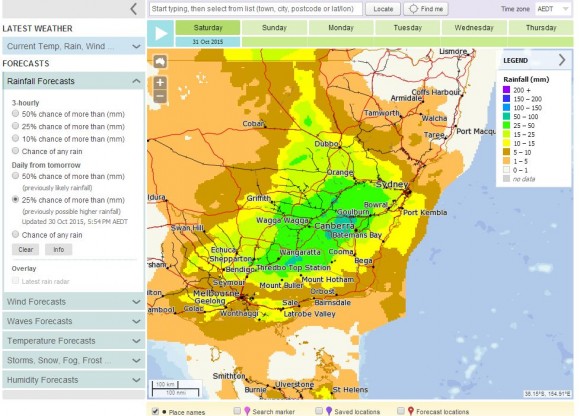Click the no data grey legend swatch
Image resolution: width=580 pixels, height=416 pixels.
tap(506, 179)
